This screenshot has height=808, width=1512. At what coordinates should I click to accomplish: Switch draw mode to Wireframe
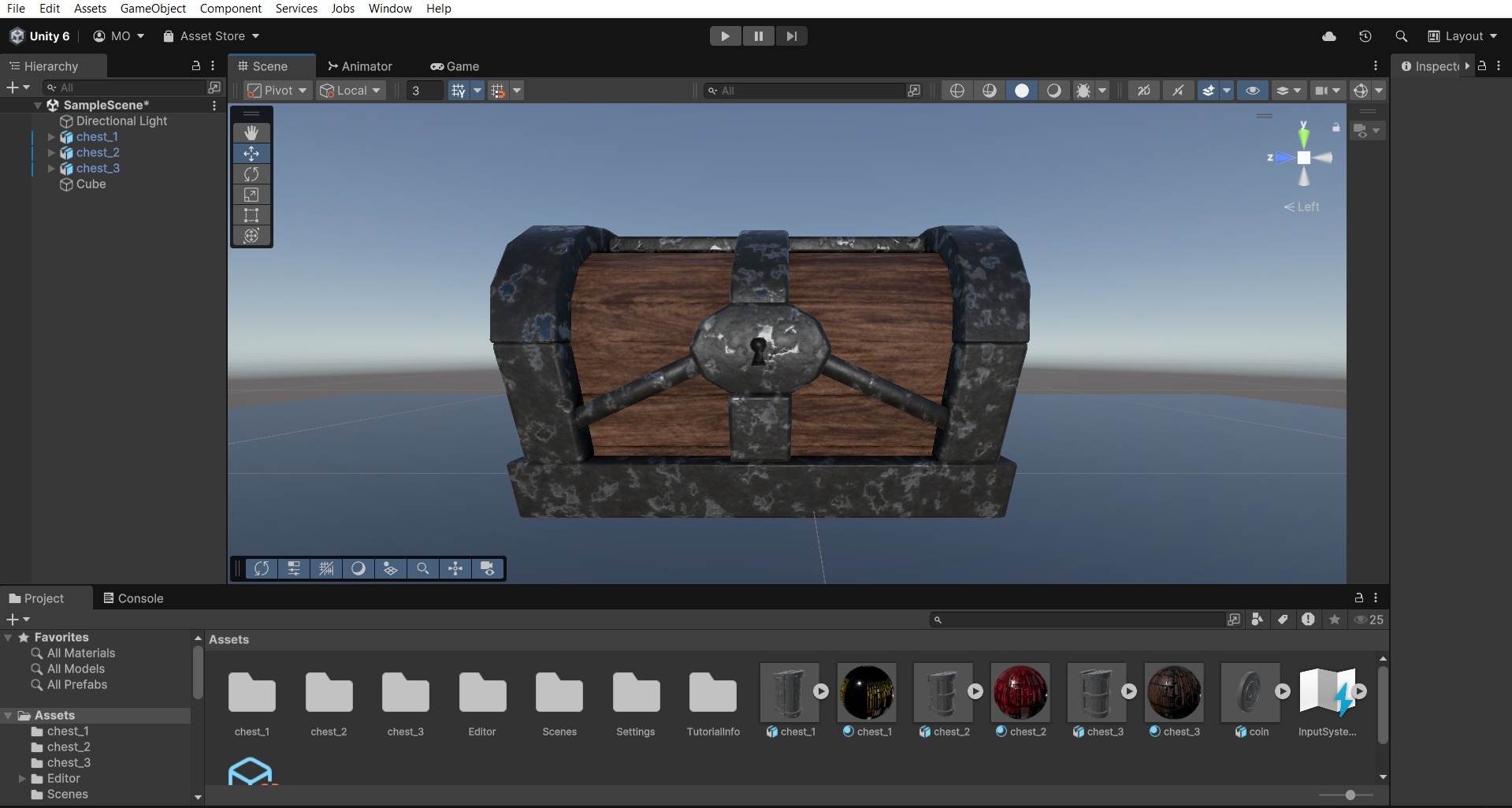point(957,91)
